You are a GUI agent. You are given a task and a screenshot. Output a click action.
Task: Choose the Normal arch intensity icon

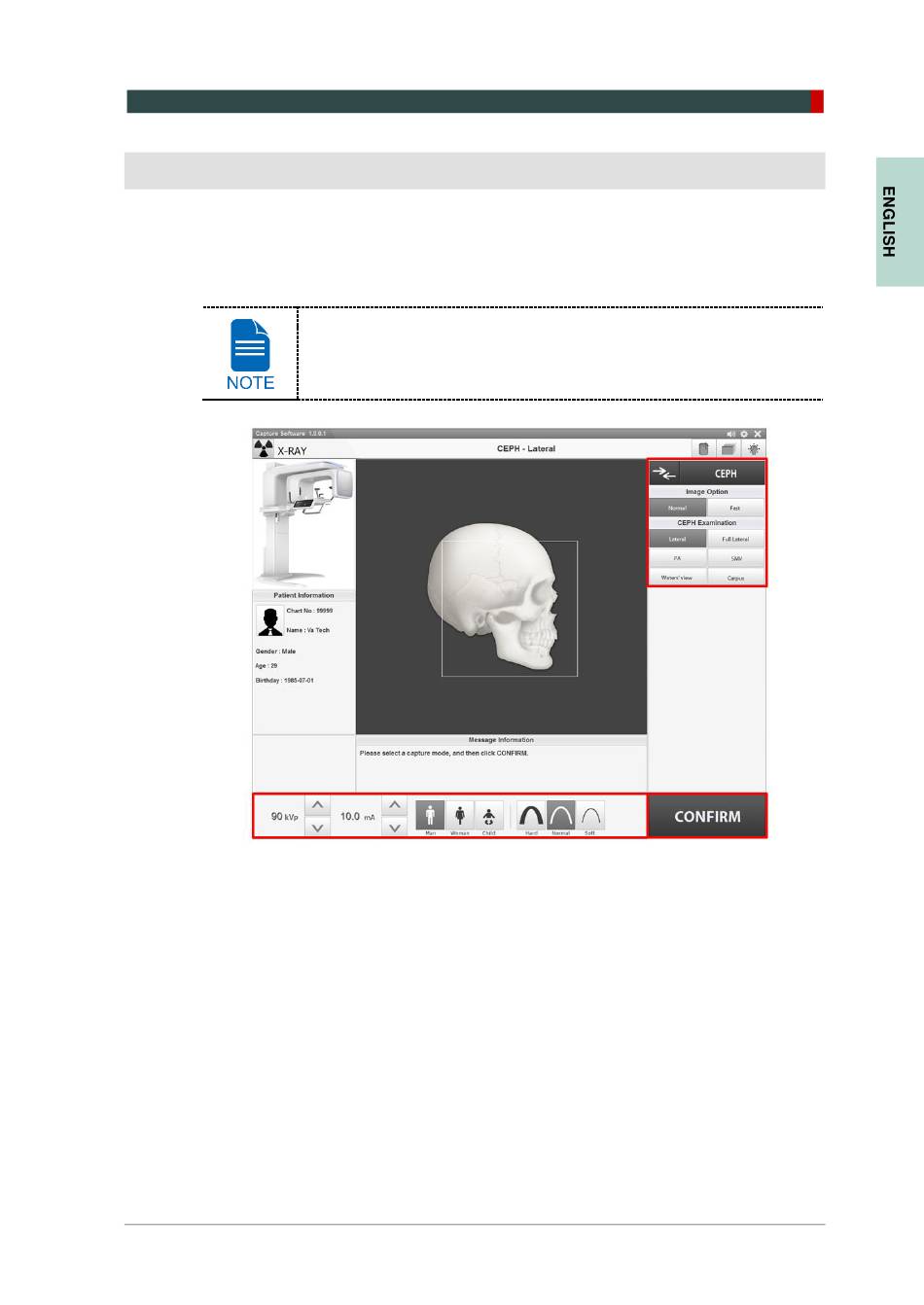(x=560, y=815)
